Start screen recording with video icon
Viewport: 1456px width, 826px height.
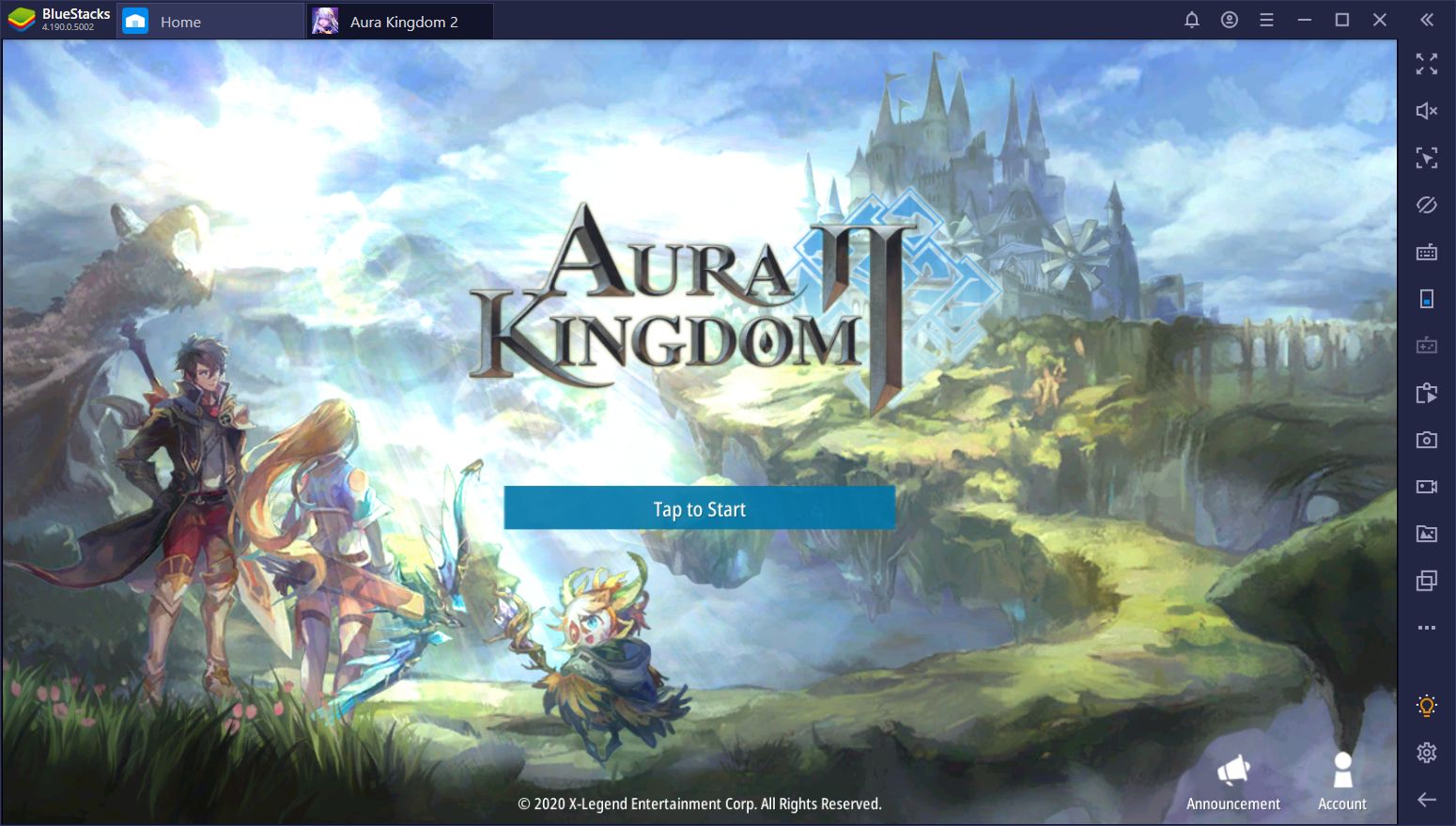(x=1427, y=487)
